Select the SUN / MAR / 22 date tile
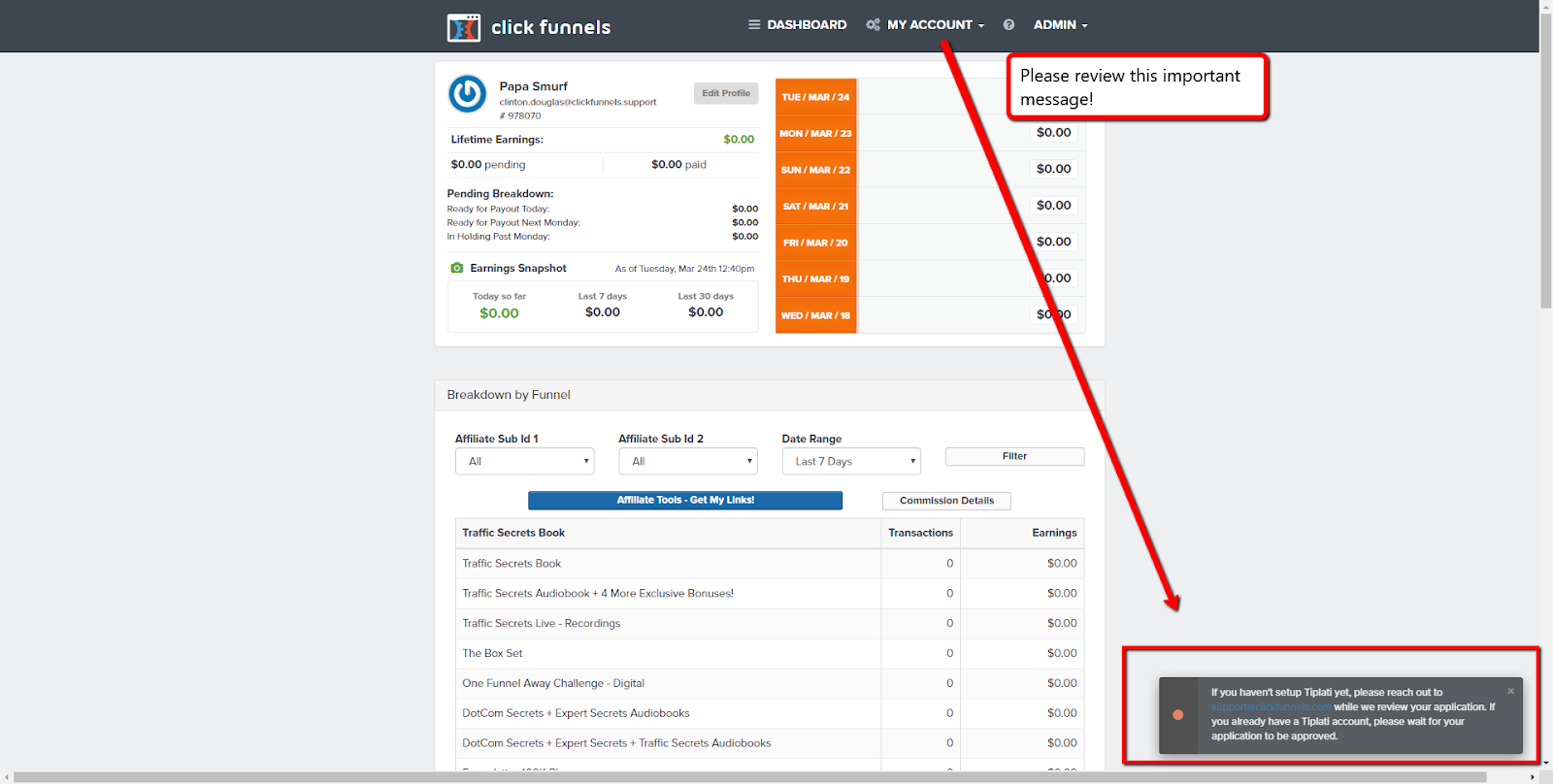 (x=815, y=170)
